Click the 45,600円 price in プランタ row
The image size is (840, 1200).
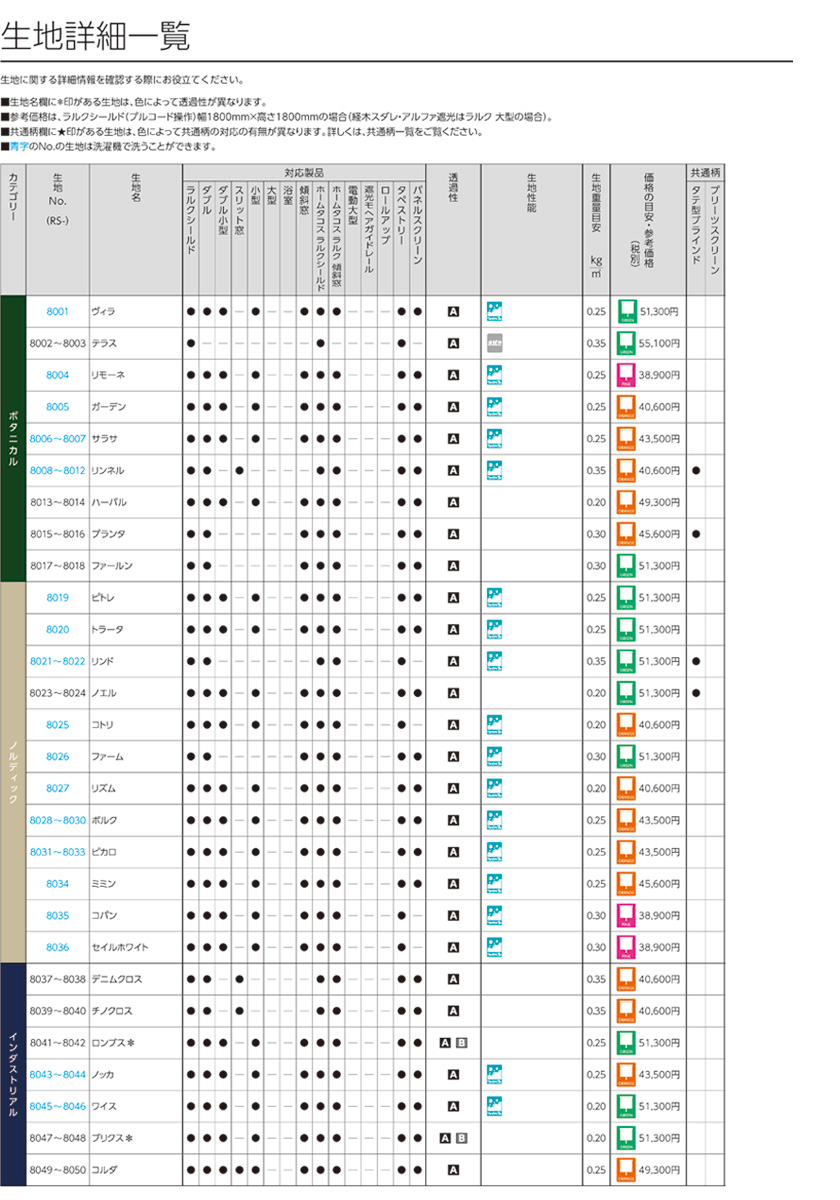pos(661,534)
